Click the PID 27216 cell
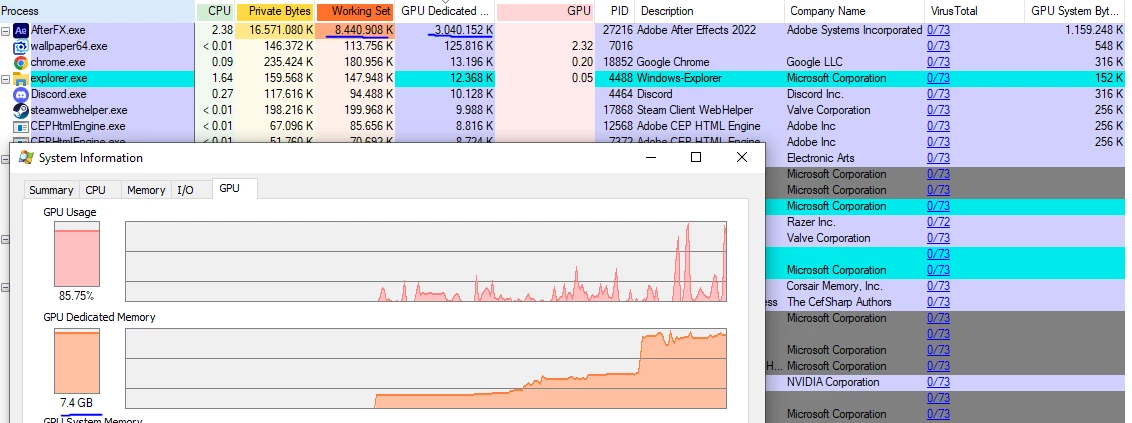 coord(617,30)
